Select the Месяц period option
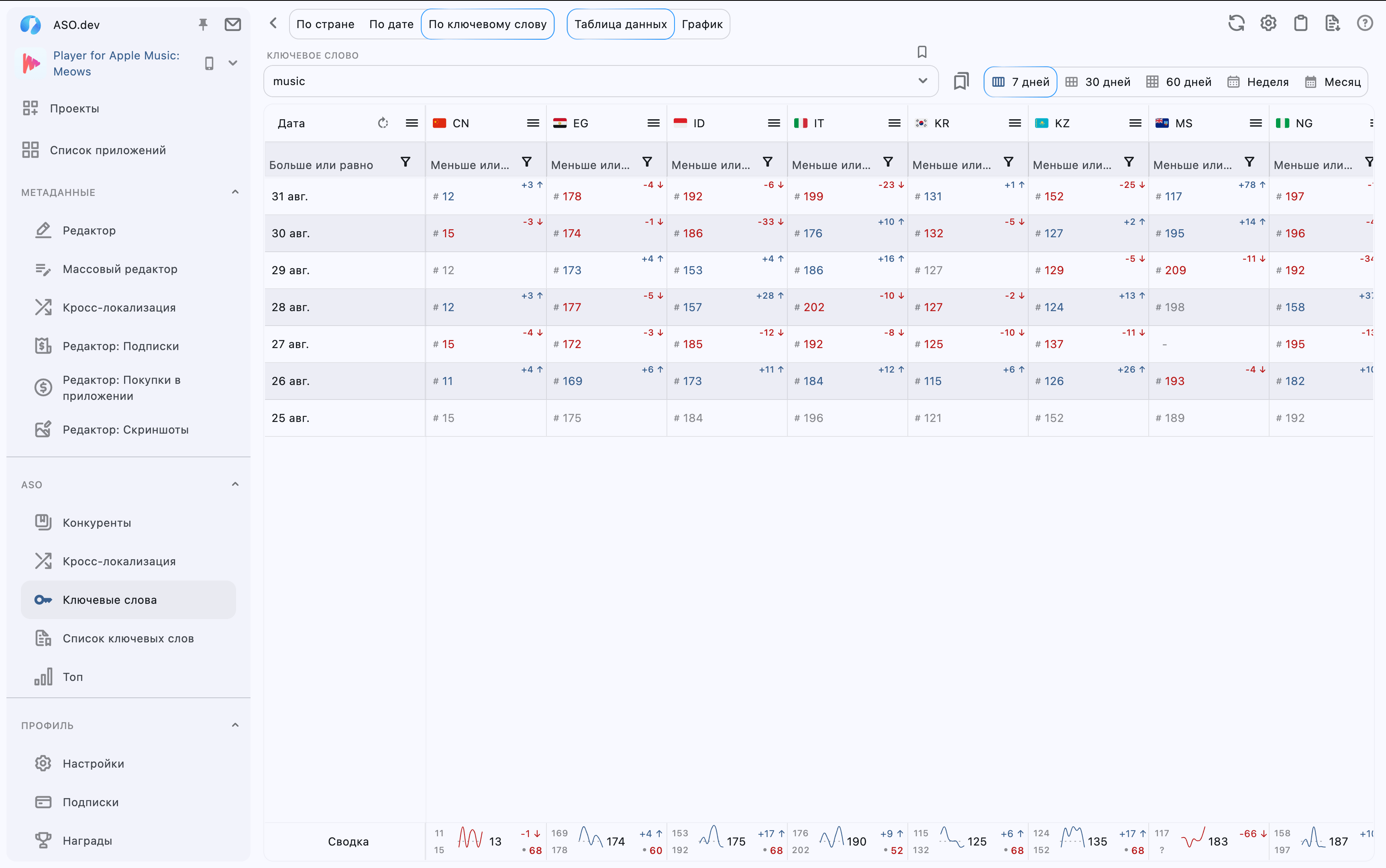1386x868 pixels. tap(1333, 82)
